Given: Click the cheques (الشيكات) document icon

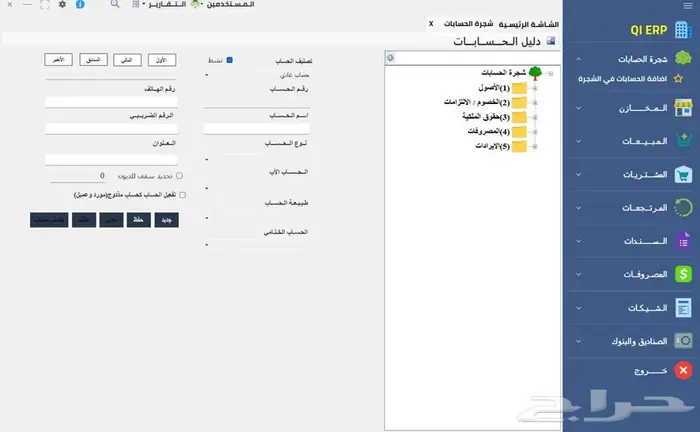Looking at the screenshot, I should tap(684, 307).
